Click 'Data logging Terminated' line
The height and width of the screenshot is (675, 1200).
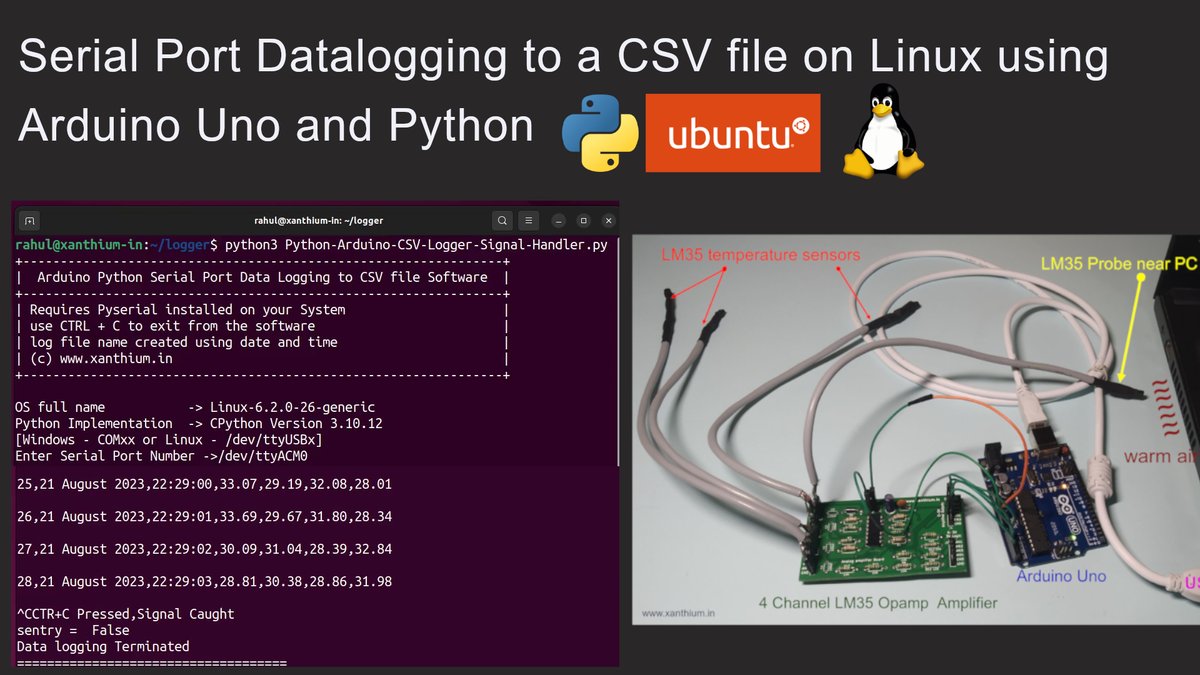103,646
